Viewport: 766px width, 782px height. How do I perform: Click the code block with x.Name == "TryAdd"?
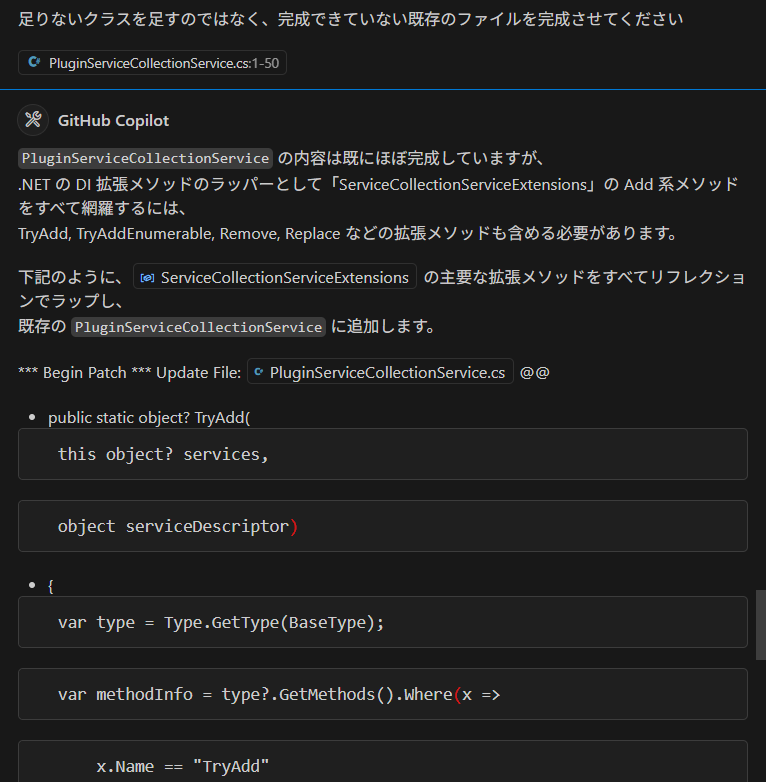[x=383, y=762]
